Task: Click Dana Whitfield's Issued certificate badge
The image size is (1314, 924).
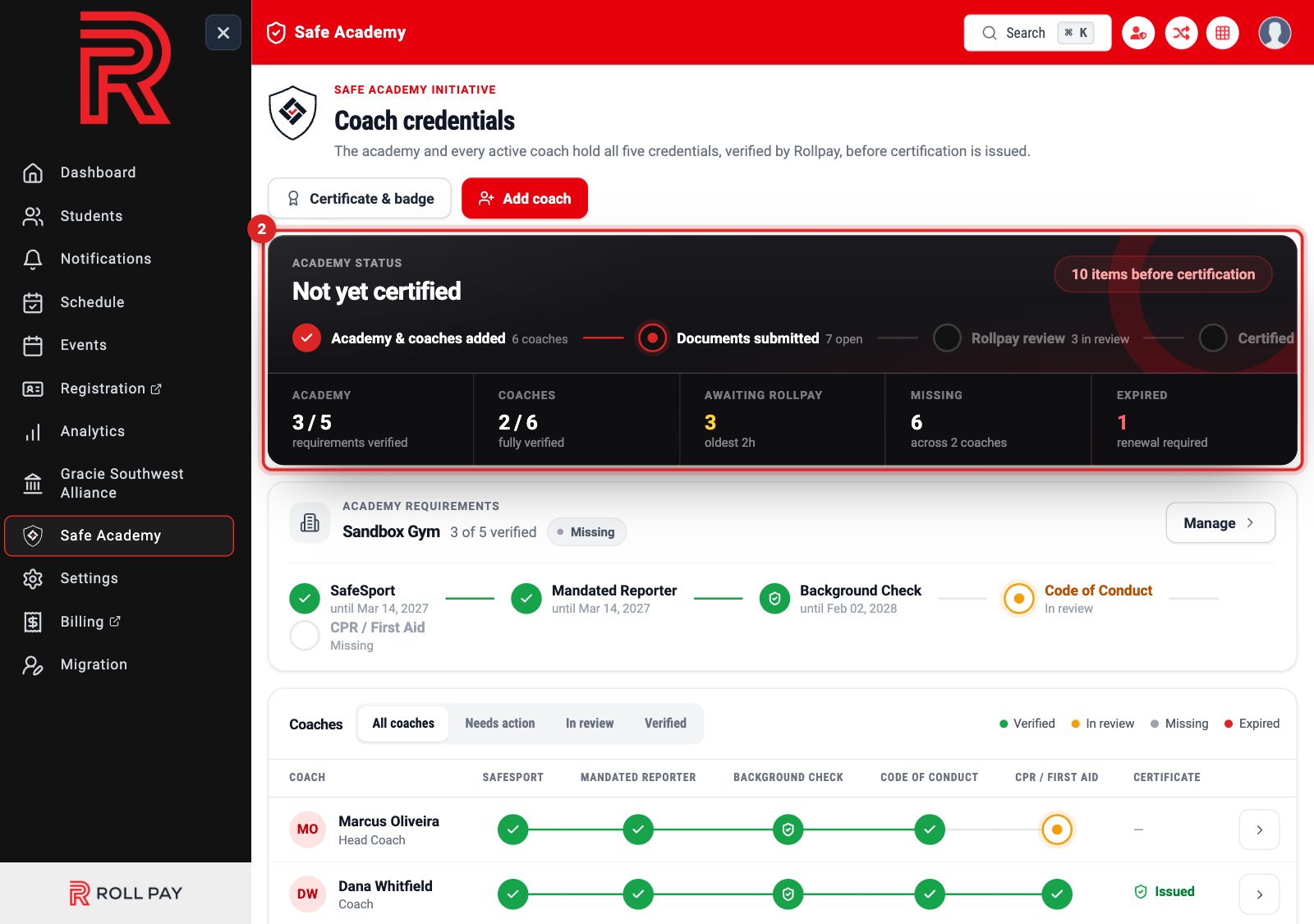Action: [x=1165, y=892]
